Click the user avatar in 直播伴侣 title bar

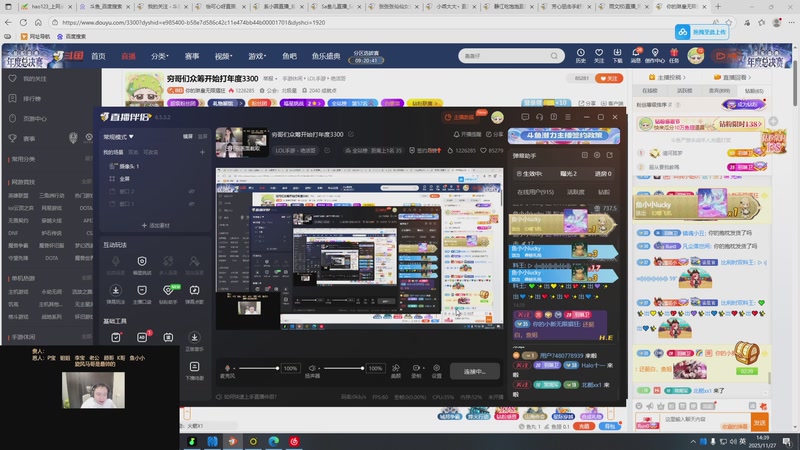click(x=497, y=117)
